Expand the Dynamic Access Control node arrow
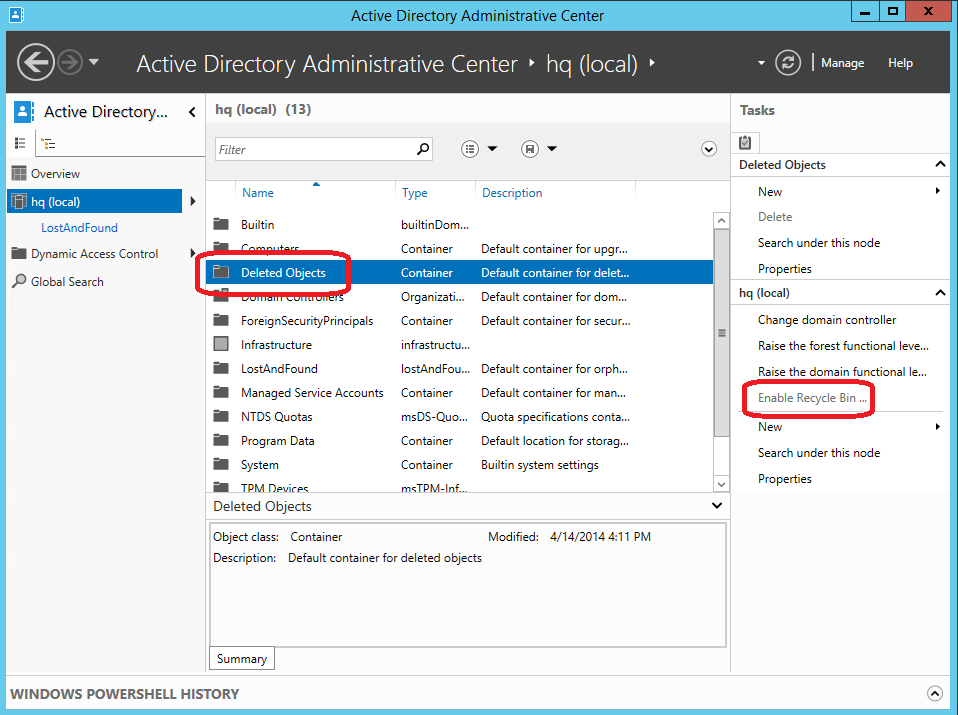This screenshot has height=715, width=958. [x=193, y=253]
